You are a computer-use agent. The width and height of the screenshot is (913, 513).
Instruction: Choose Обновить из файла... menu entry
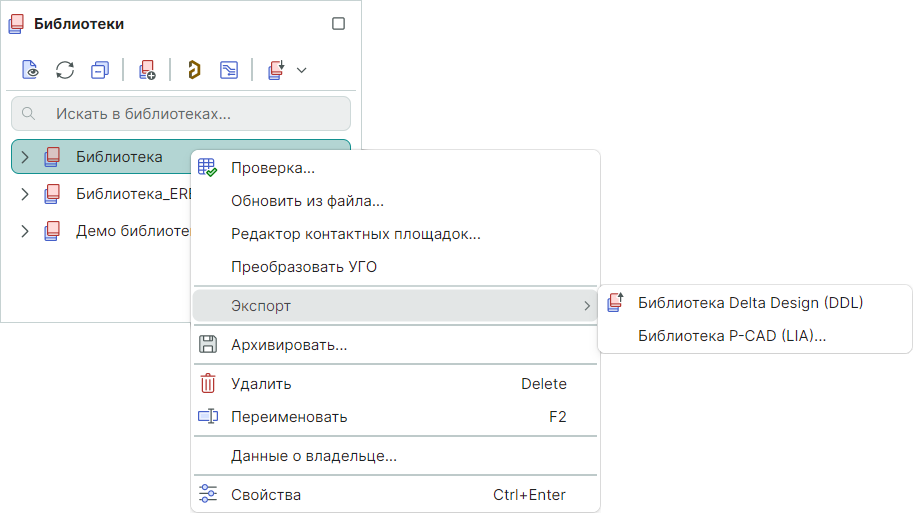[x=307, y=201]
